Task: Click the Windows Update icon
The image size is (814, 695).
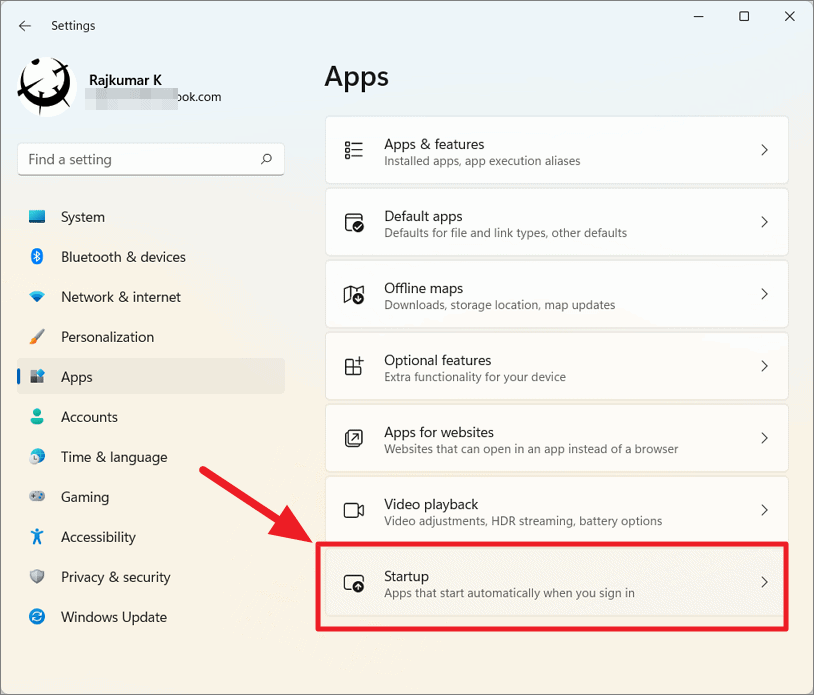Action: click(36, 617)
